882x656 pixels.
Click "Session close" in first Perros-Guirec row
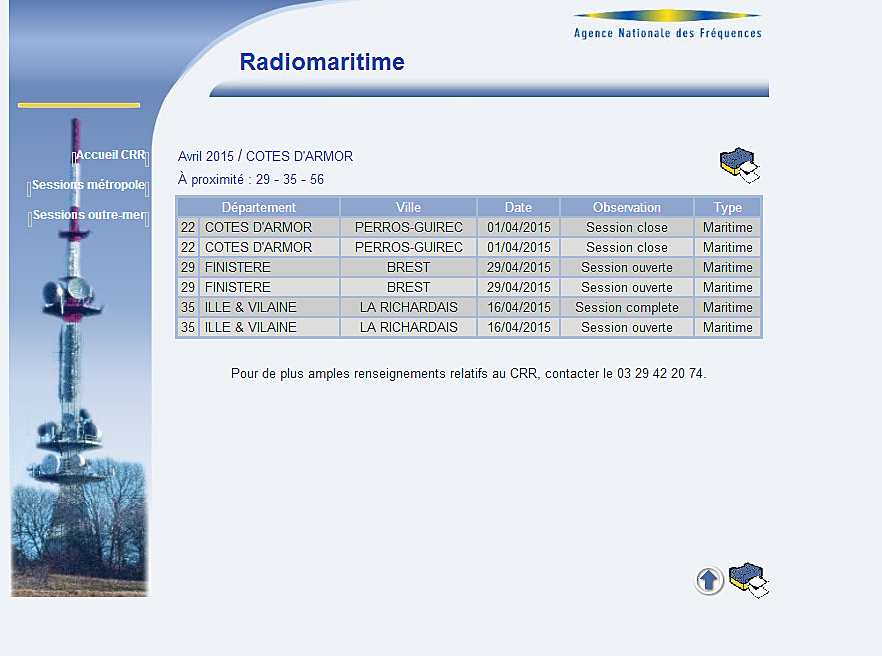[x=627, y=227]
